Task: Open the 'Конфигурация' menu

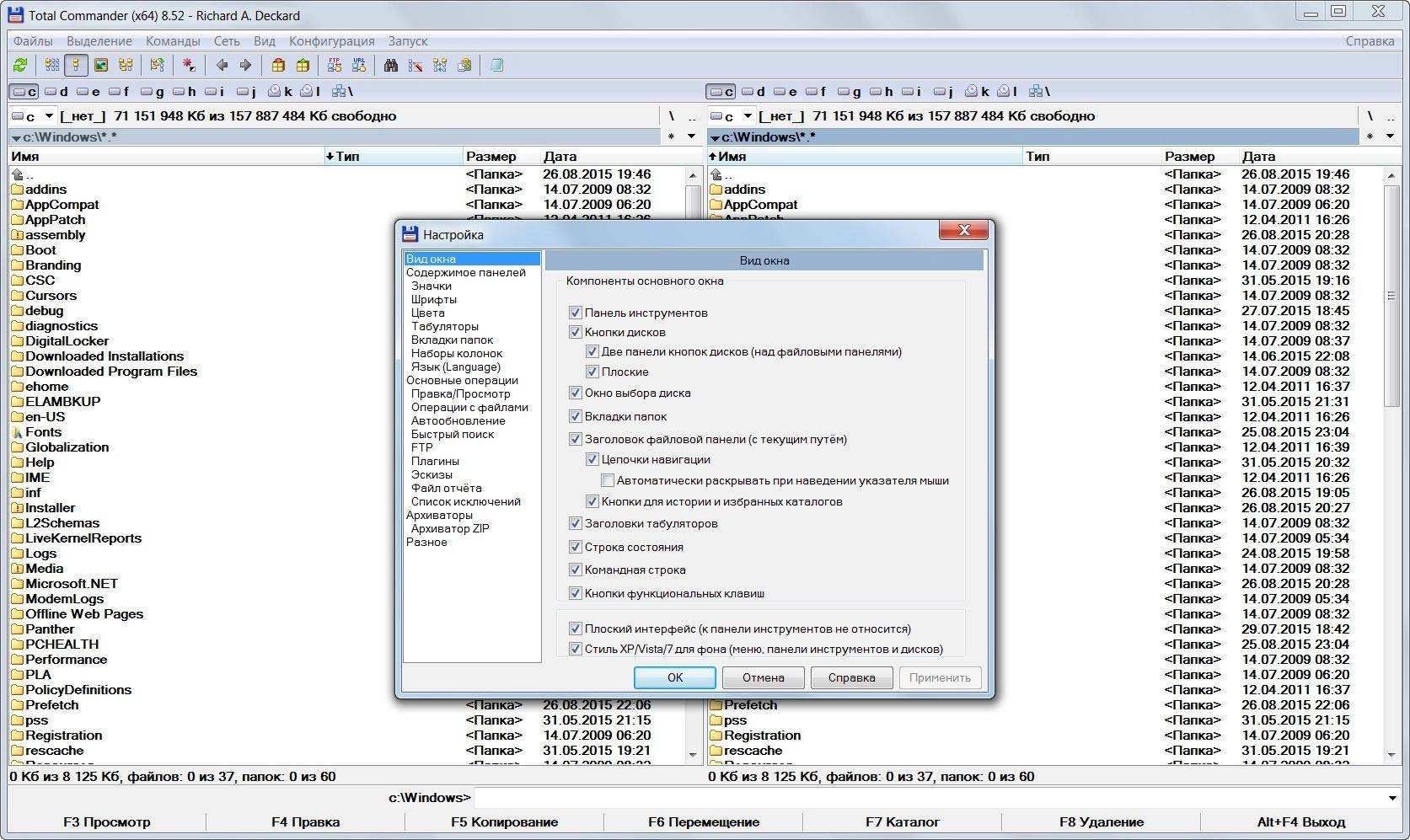Action: tap(331, 40)
